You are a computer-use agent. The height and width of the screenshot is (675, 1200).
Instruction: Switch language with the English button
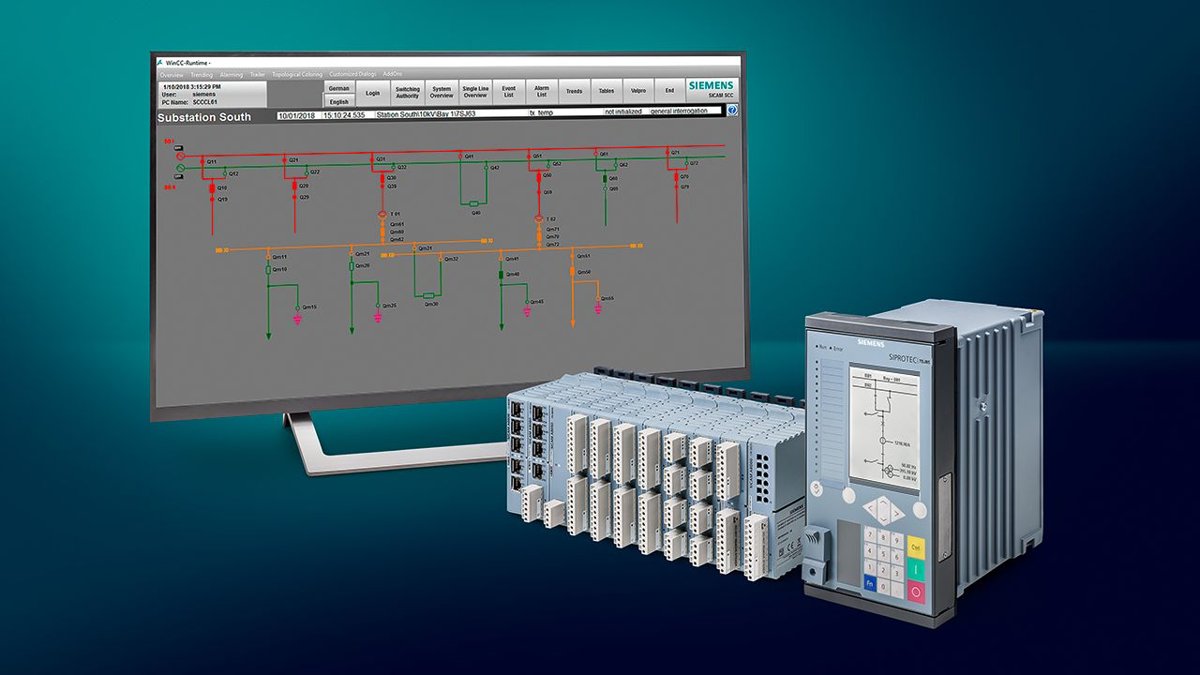[x=339, y=101]
